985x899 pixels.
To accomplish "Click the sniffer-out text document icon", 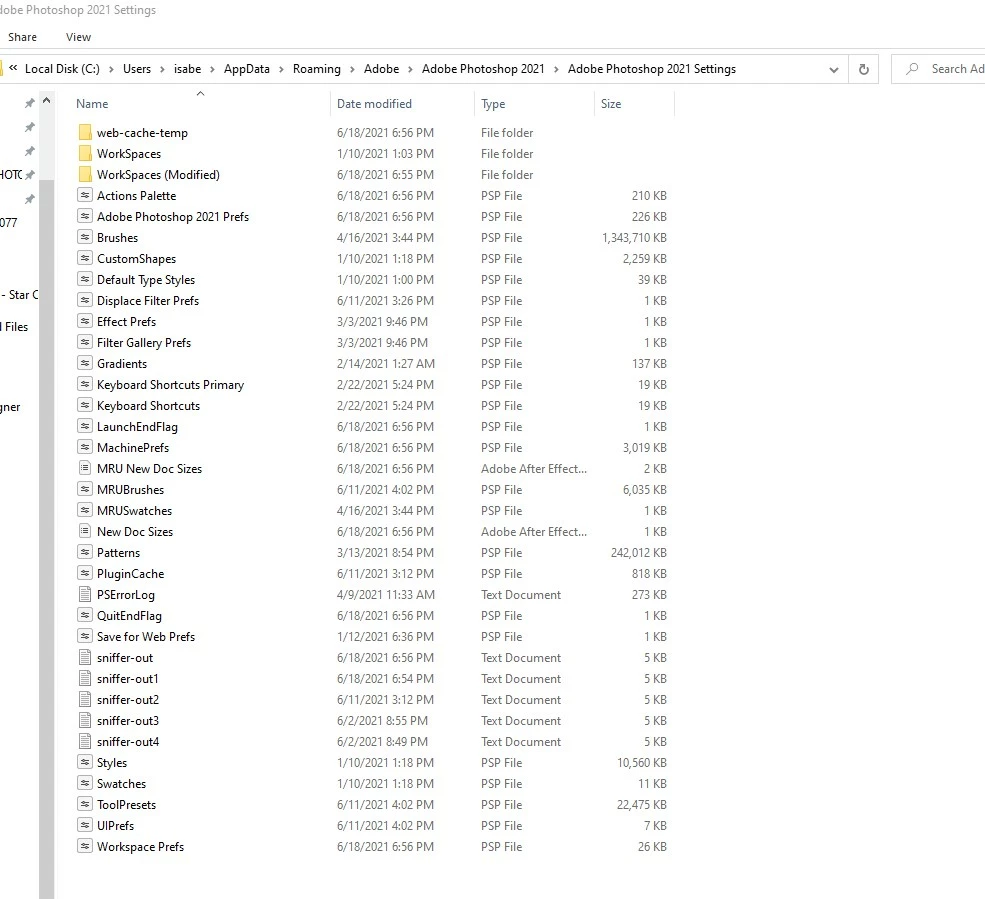I will click(85, 657).
